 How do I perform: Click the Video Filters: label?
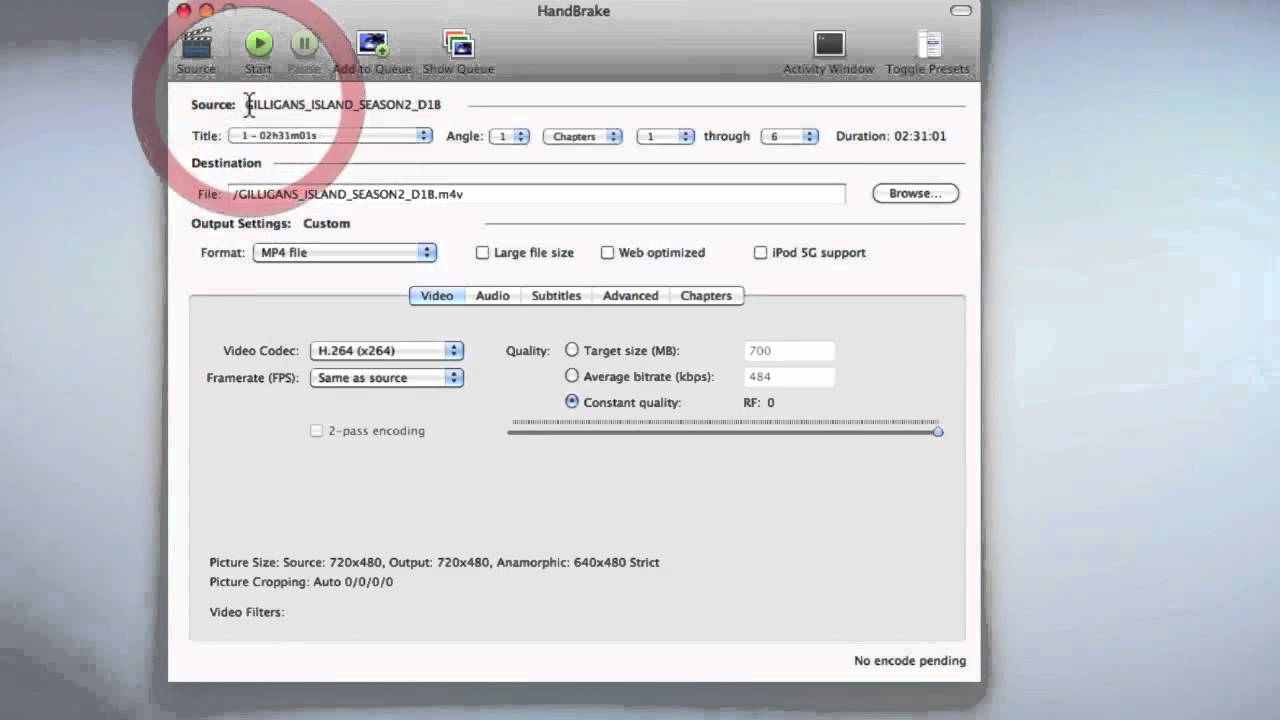pyautogui.click(x=247, y=612)
